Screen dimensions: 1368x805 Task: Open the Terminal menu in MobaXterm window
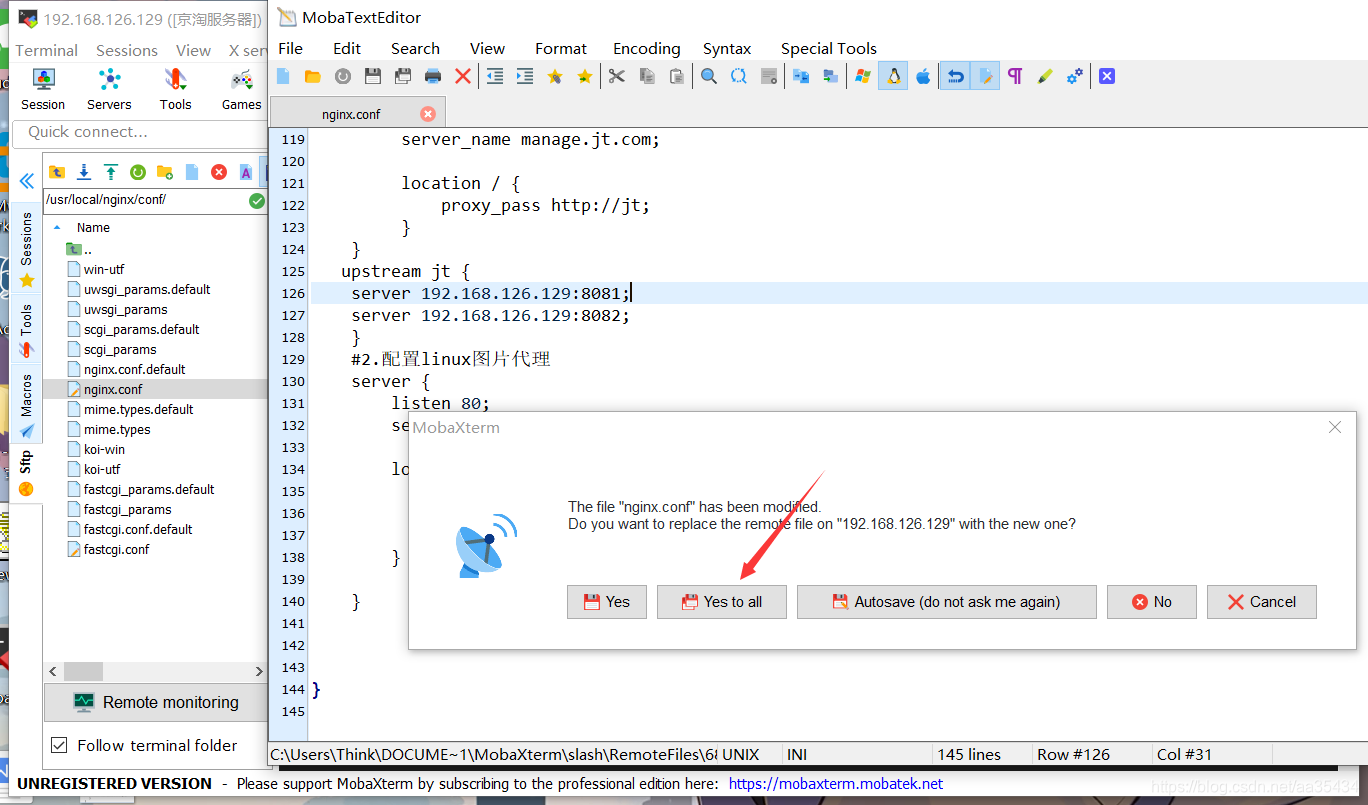tap(46, 50)
